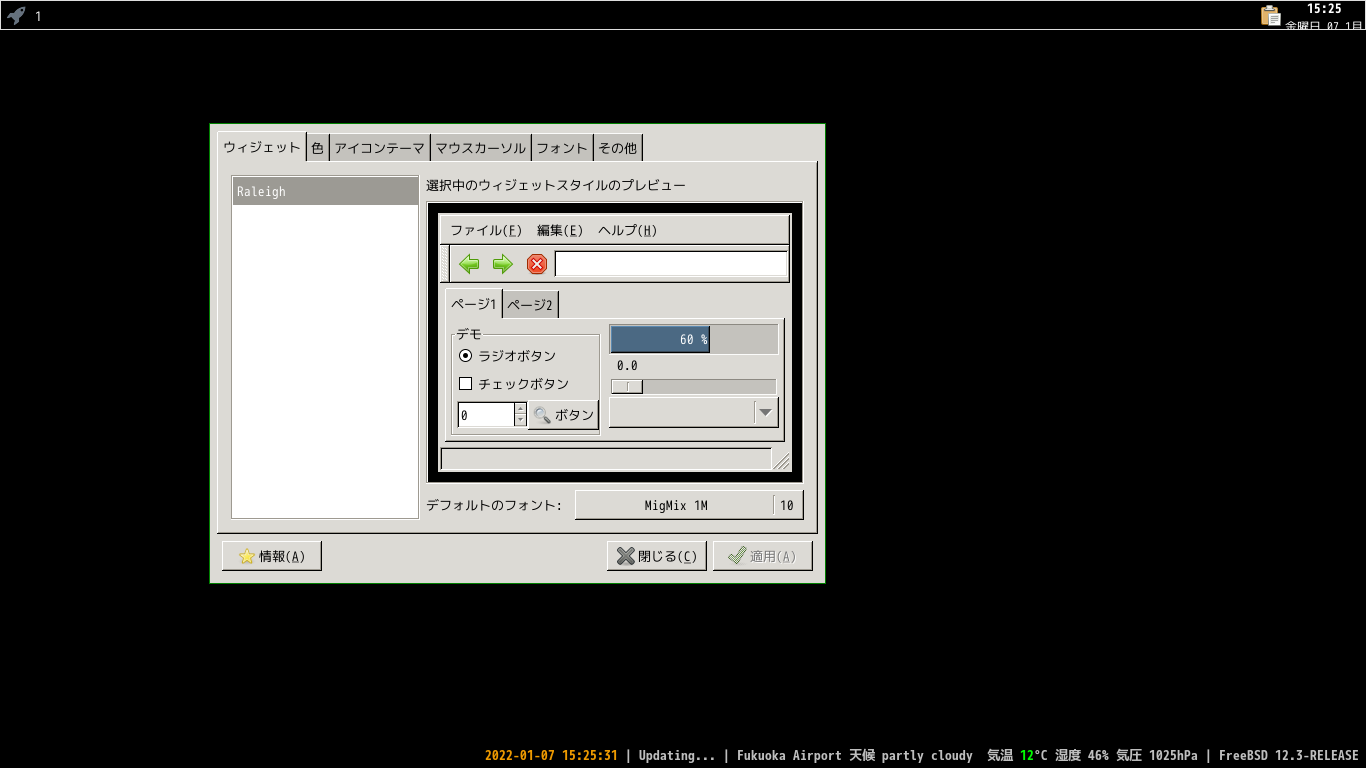Click the FreeBSD 12.3-RELEASE status text
The width and height of the screenshot is (1366, 768).
[x=1289, y=756]
